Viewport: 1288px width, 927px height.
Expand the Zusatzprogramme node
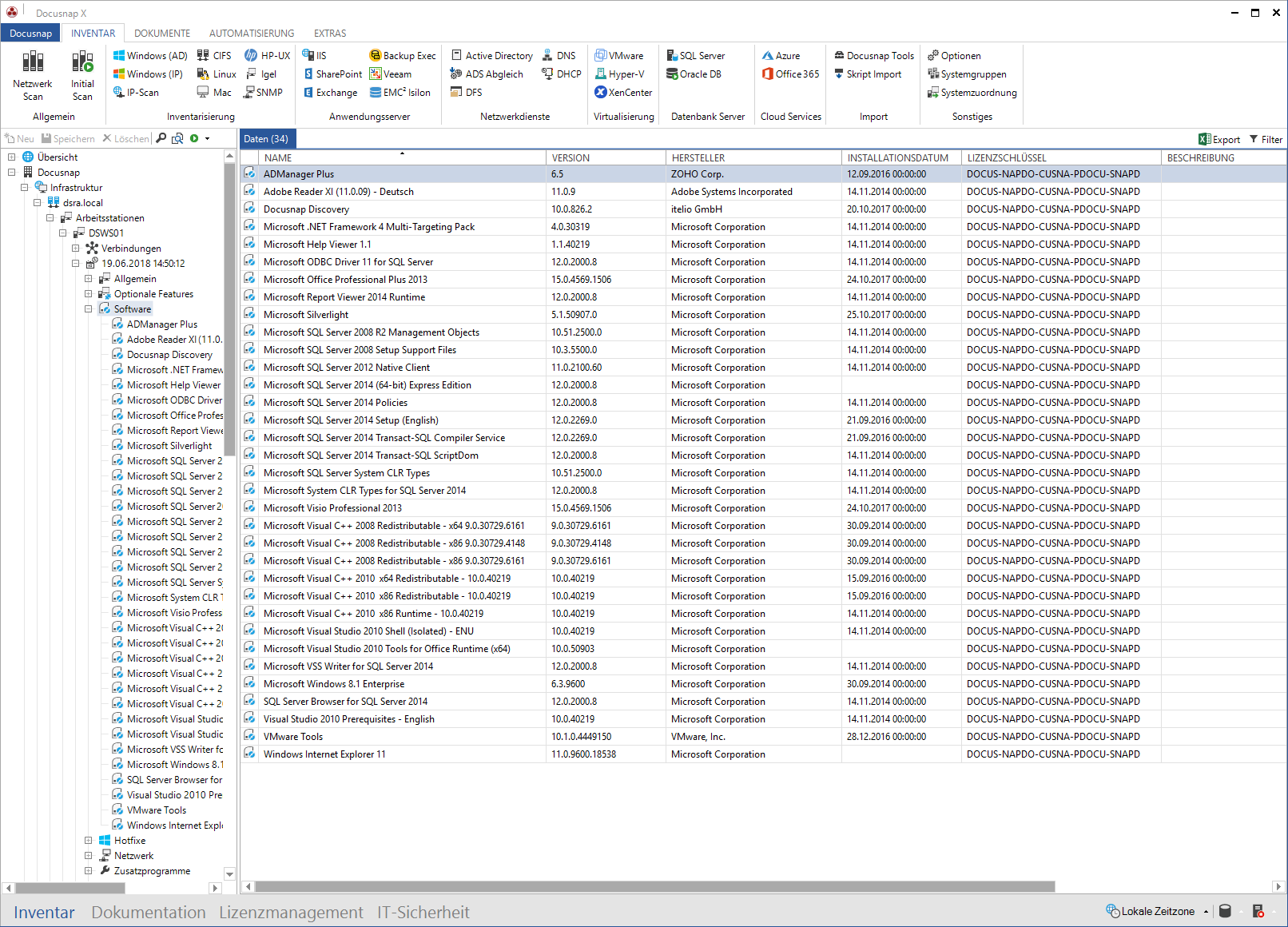pos(89,871)
